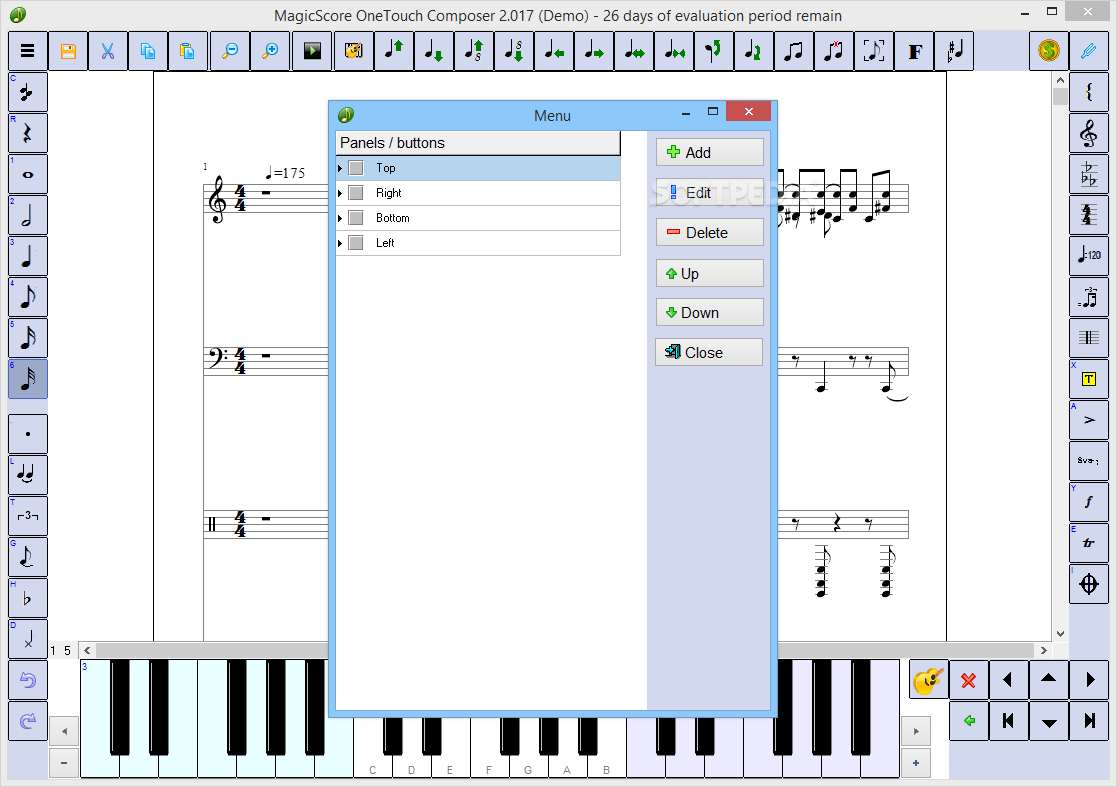Toggle the checkbox for Top panel
The width and height of the screenshot is (1117, 787).
(356, 168)
